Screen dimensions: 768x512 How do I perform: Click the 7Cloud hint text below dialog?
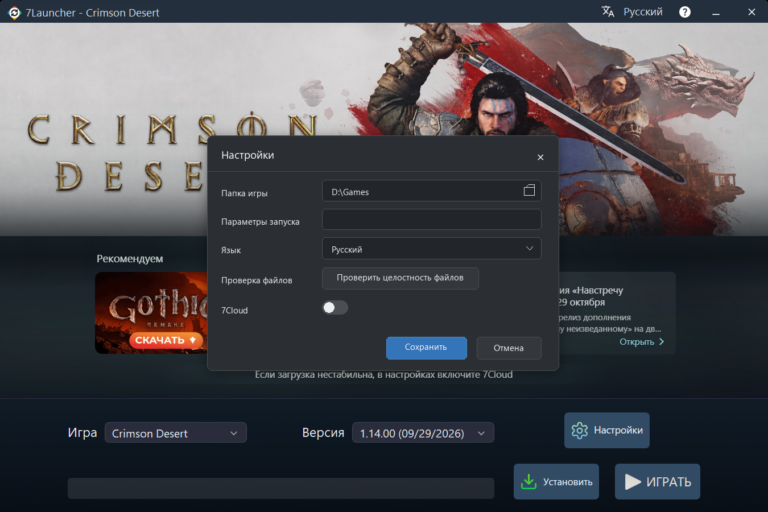[x=384, y=374]
